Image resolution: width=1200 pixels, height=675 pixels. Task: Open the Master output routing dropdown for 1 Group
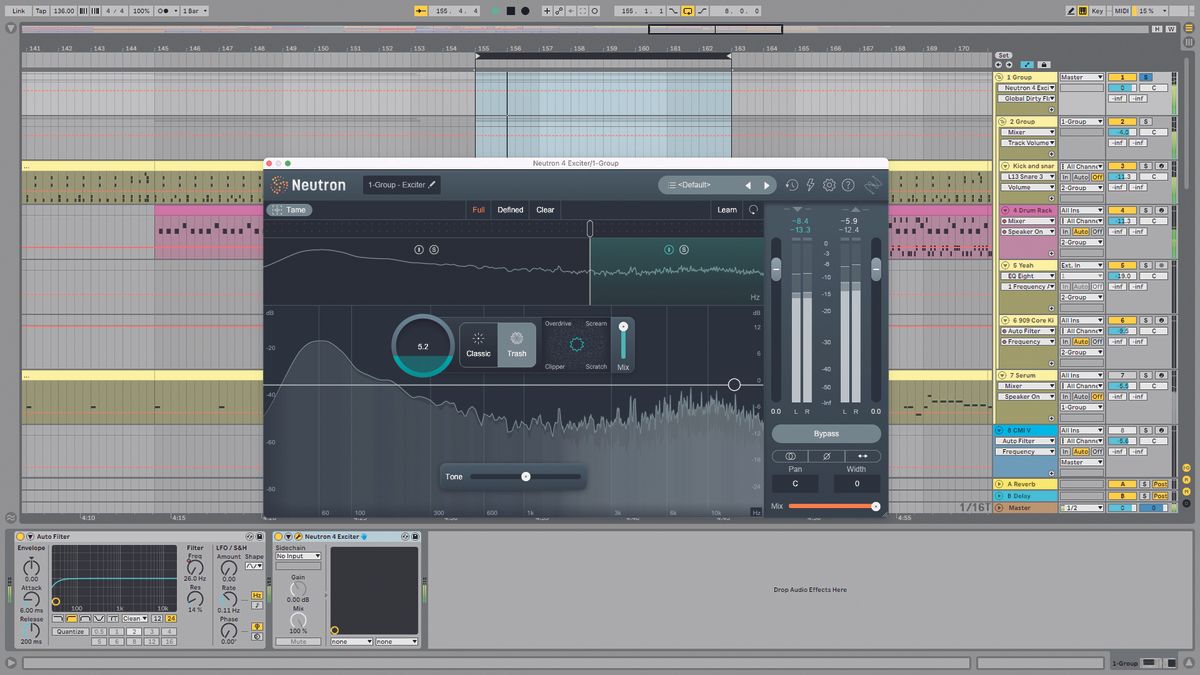1081,77
